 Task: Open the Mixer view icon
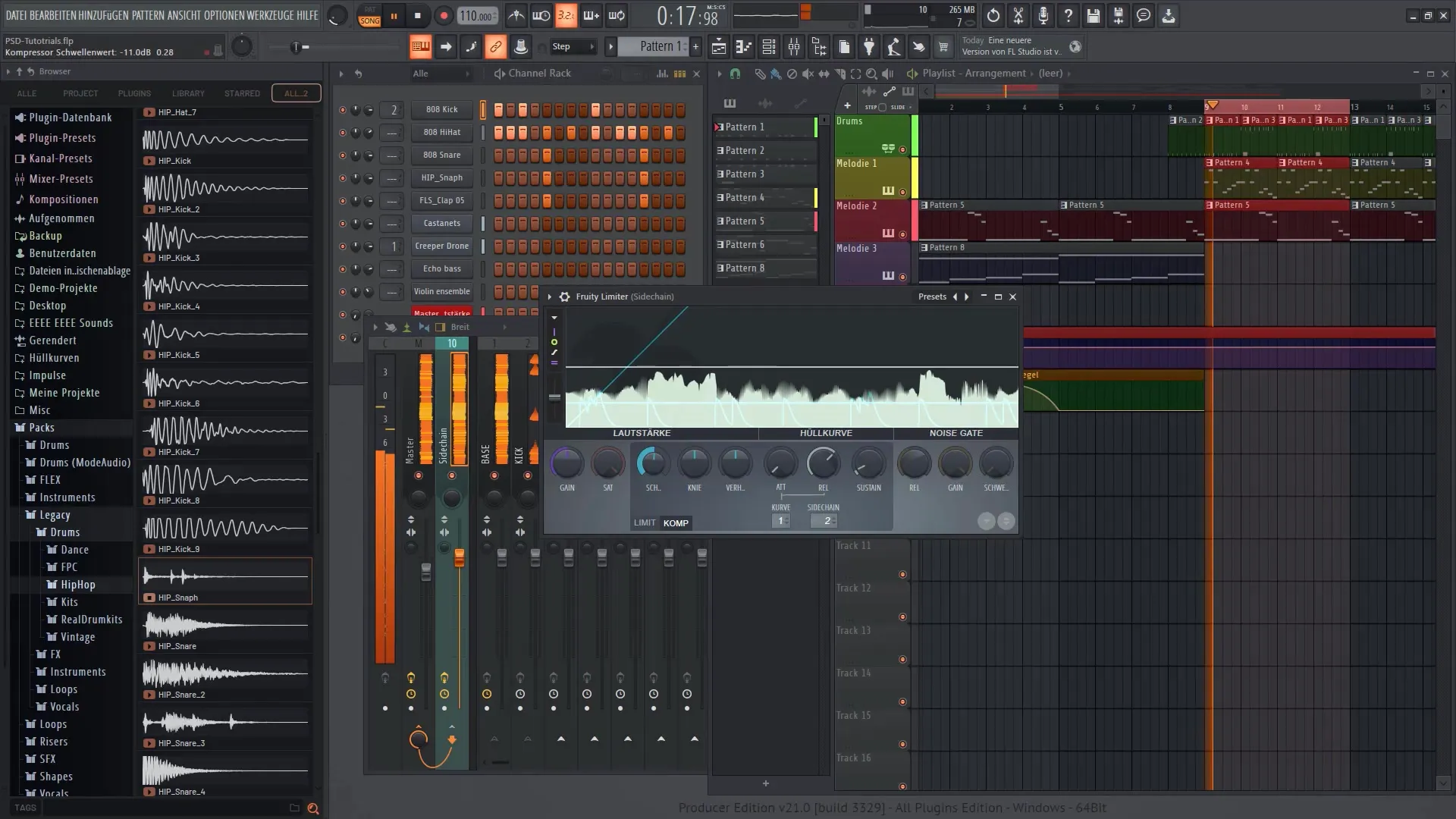point(794,47)
